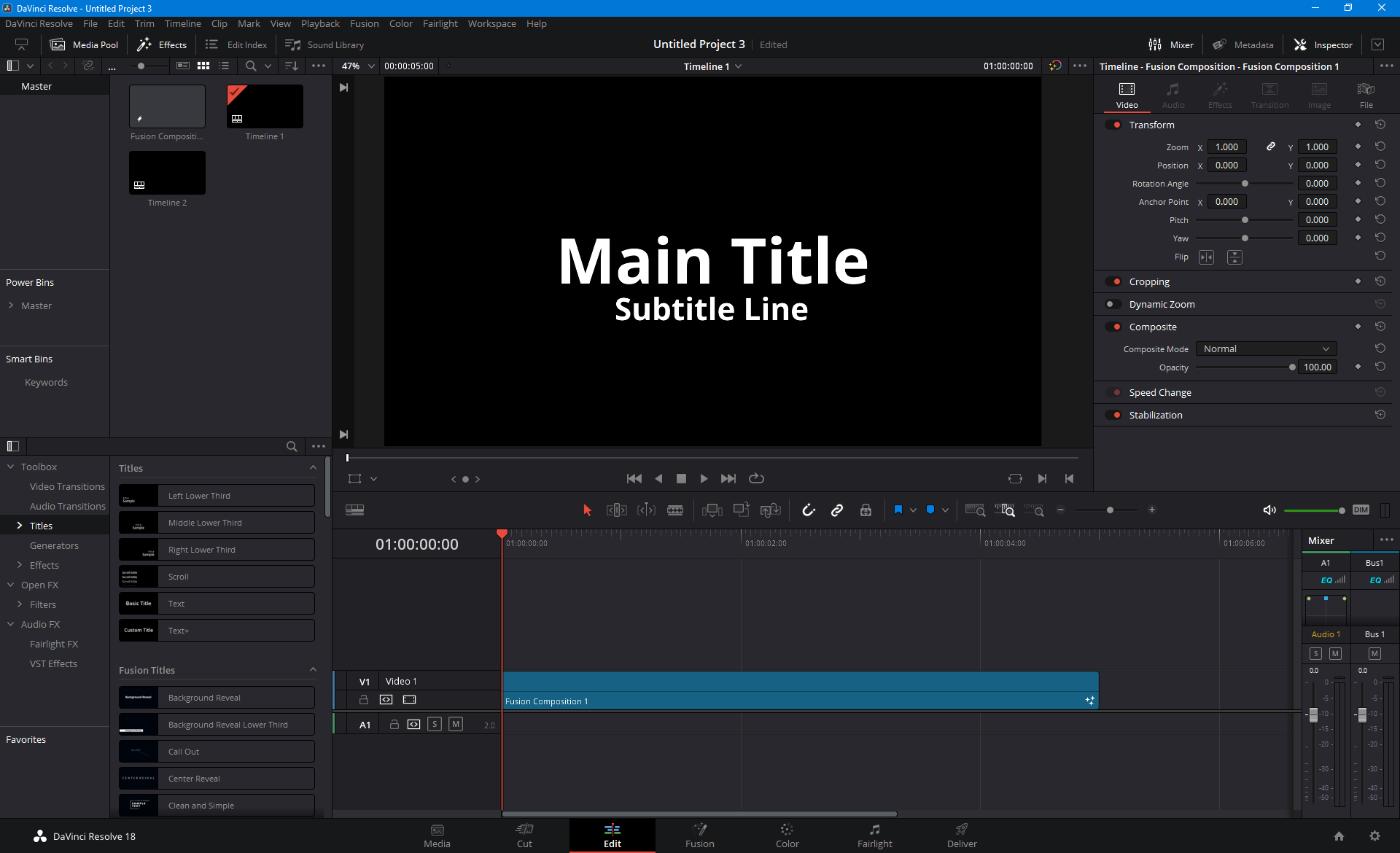Toggle Position Lock icon
This screenshot has height=853, width=1400.
tap(866, 510)
